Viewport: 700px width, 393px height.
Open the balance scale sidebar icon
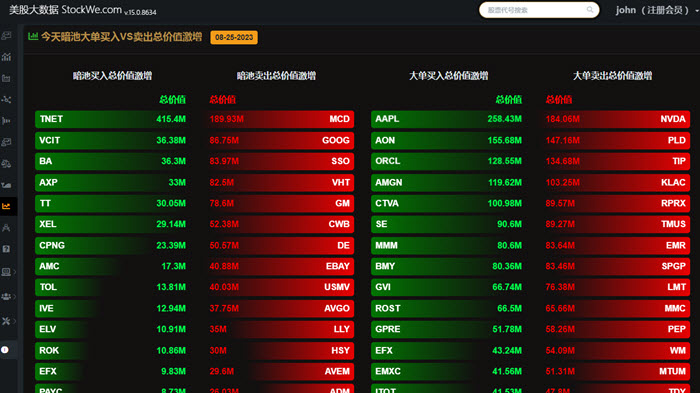tap(6, 163)
